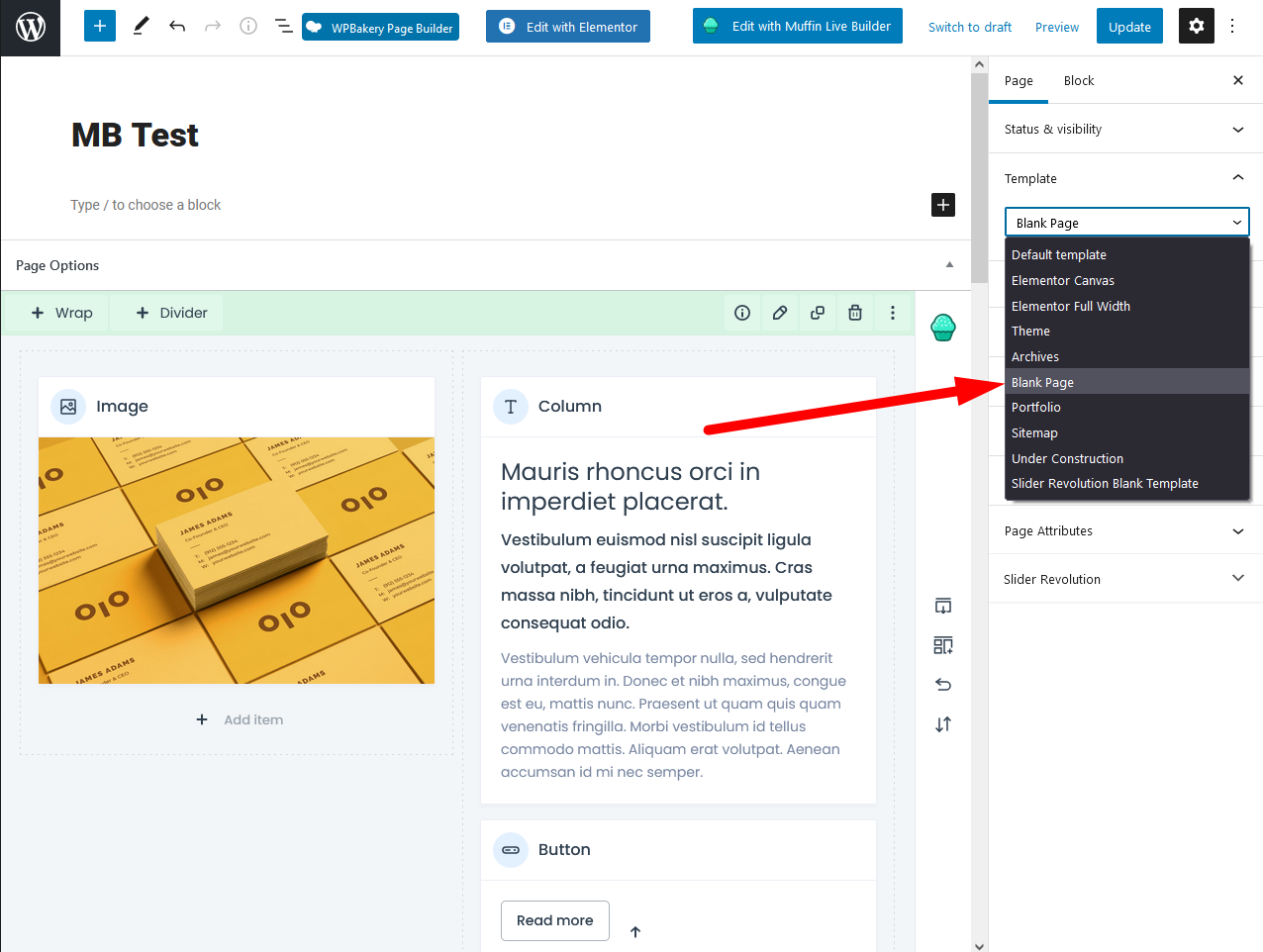Choose Elementor Canvas template
The height and width of the screenshot is (952, 1263).
1127,280
